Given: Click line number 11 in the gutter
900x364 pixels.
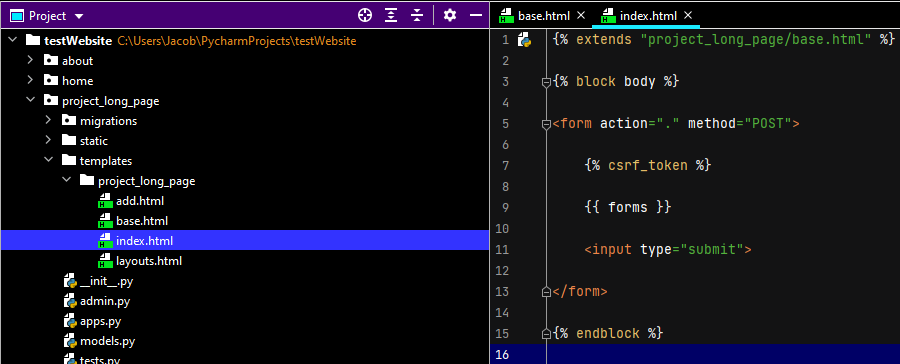Looking at the screenshot, I should [502, 250].
